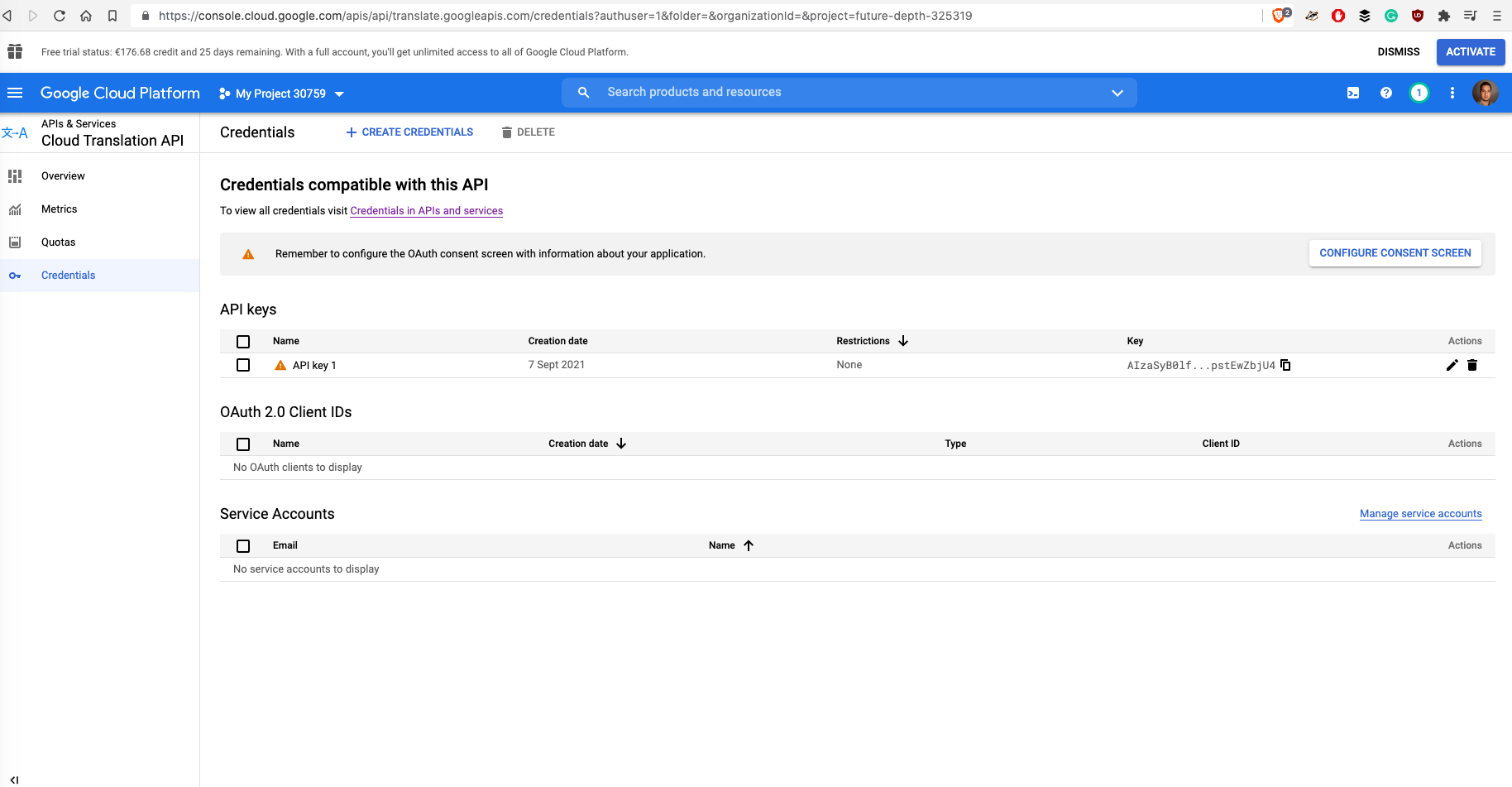Select all API keys checkbox
Viewport: 1512px width, 787px height.
point(243,341)
